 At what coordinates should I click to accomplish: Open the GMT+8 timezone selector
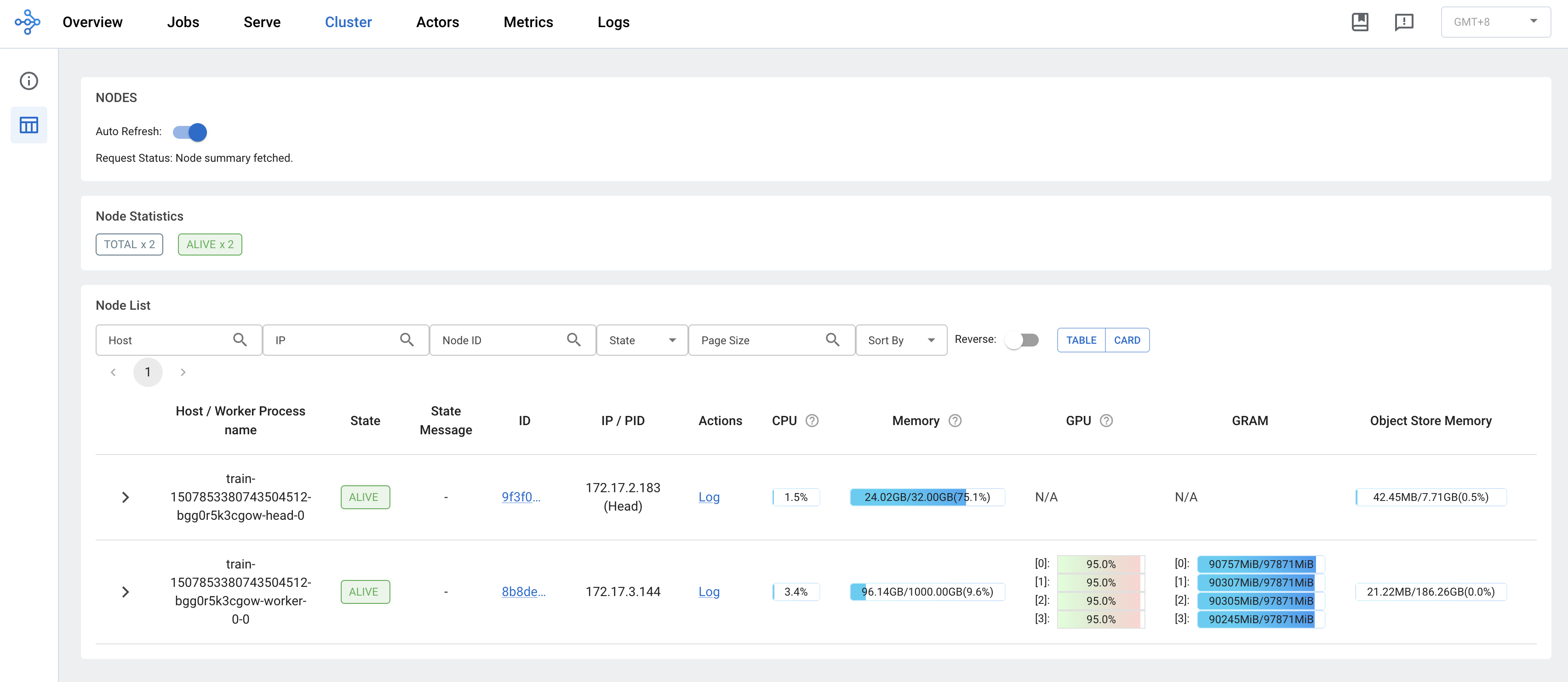click(x=1495, y=22)
